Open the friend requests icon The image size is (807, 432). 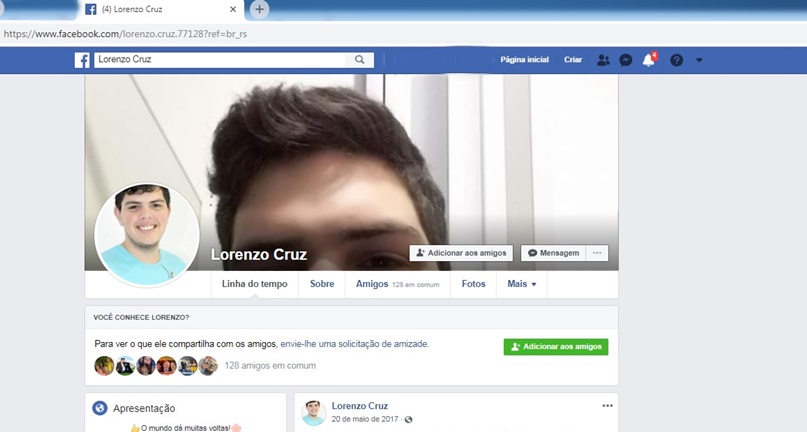pyautogui.click(x=602, y=60)
